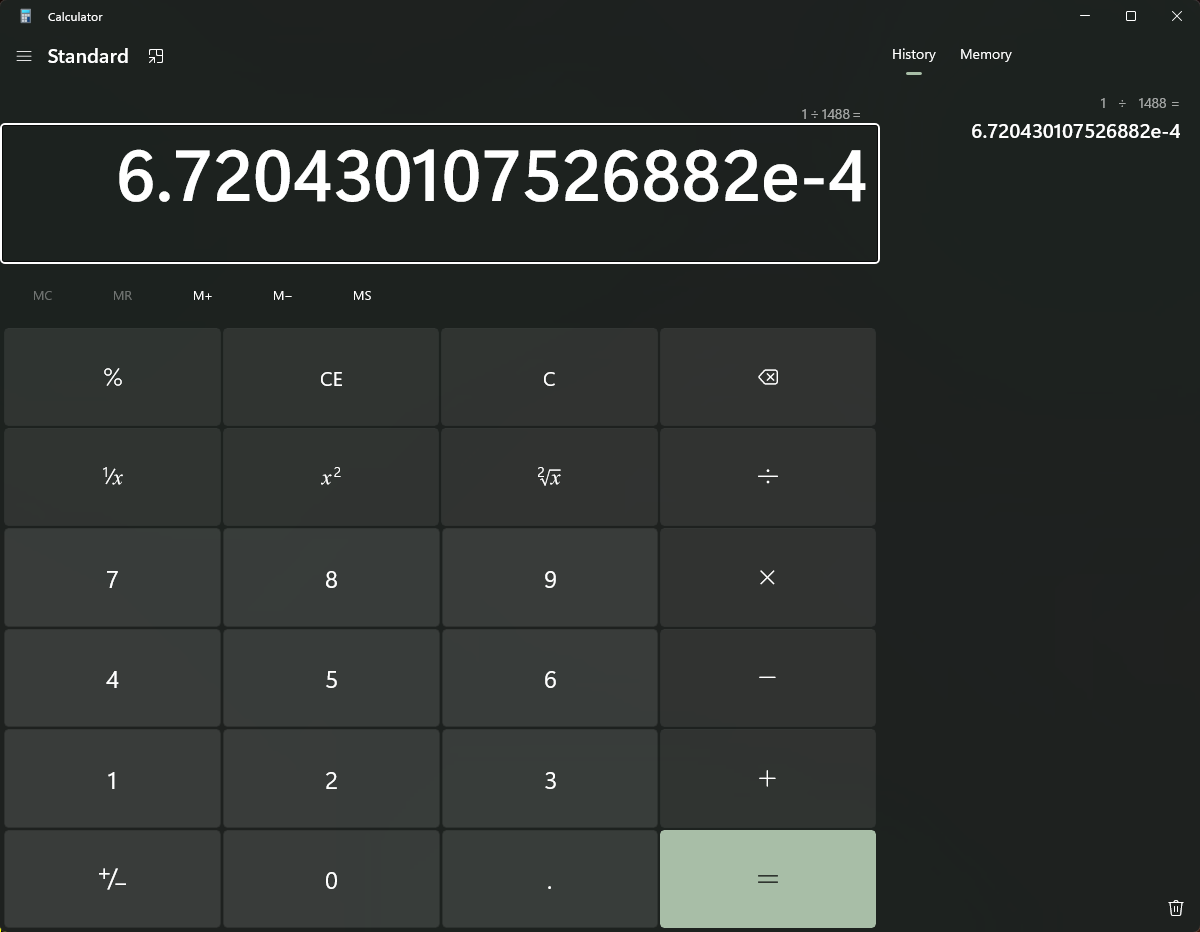Click the C clear button
This screenshot has height=932, width=1200.
(549, 377)
